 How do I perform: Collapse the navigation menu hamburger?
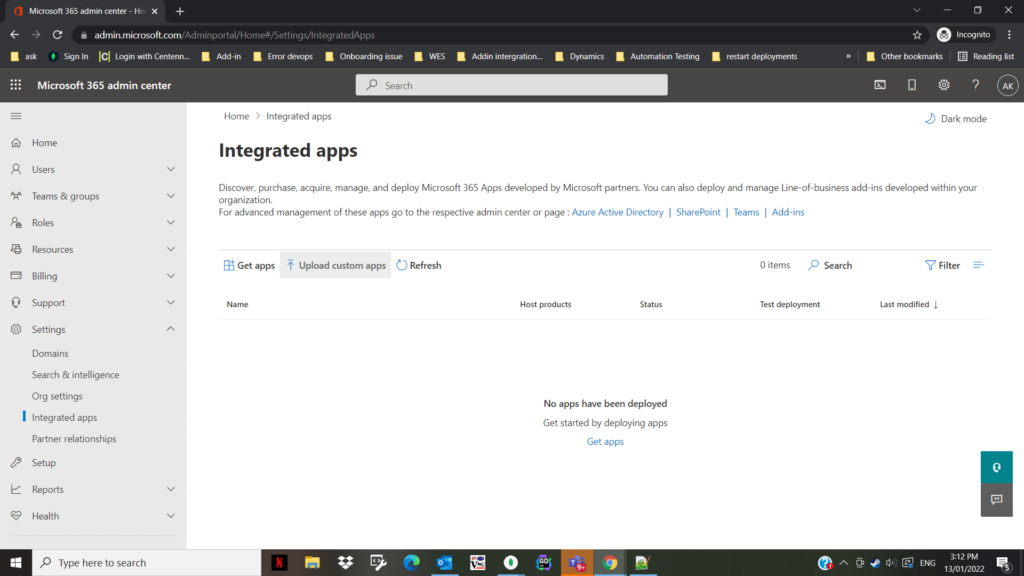16,116
